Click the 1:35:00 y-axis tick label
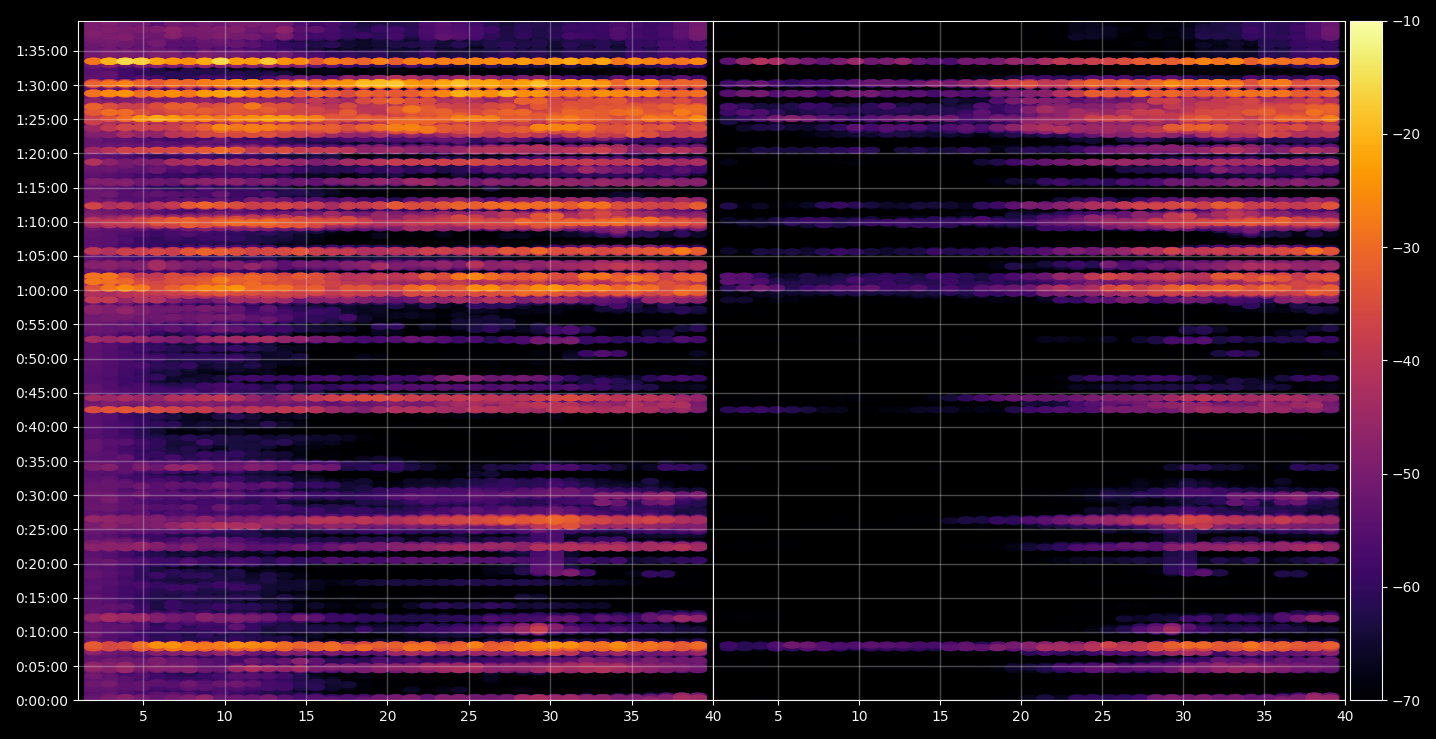The height and width of the screenshot is (739, 1436). point(44,51)
